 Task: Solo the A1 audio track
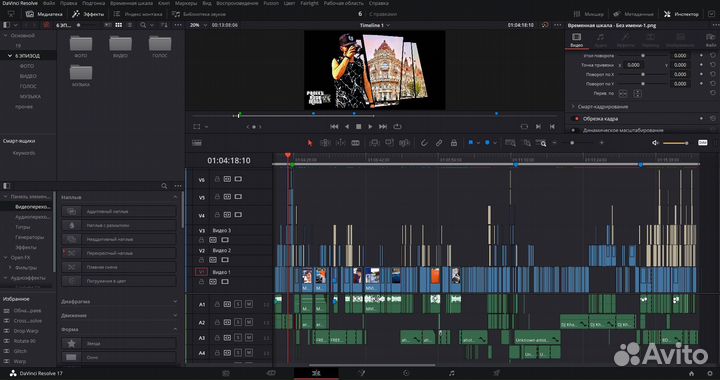tap(238, 304)
